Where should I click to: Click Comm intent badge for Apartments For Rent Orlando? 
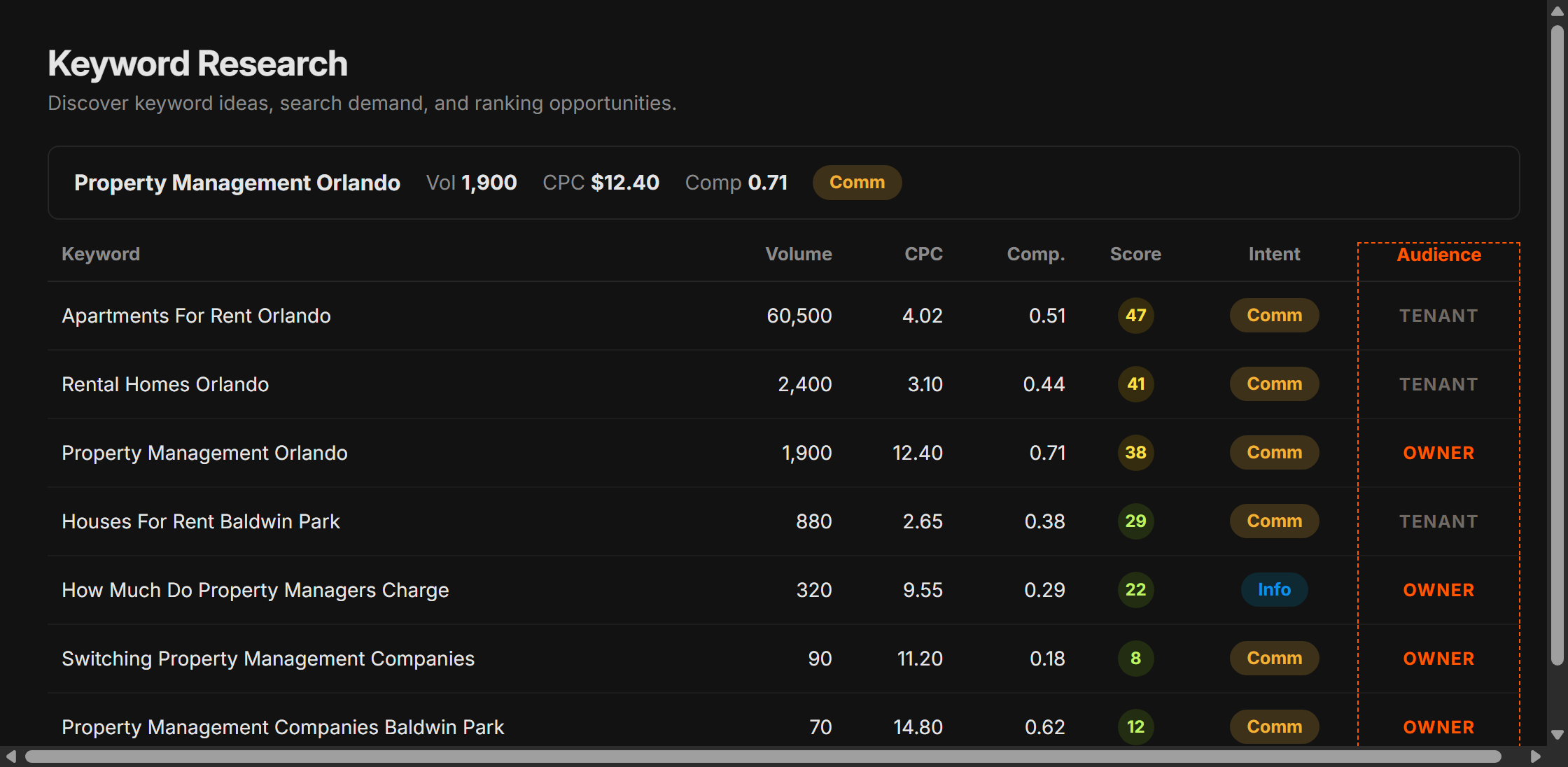point(1274,316)
